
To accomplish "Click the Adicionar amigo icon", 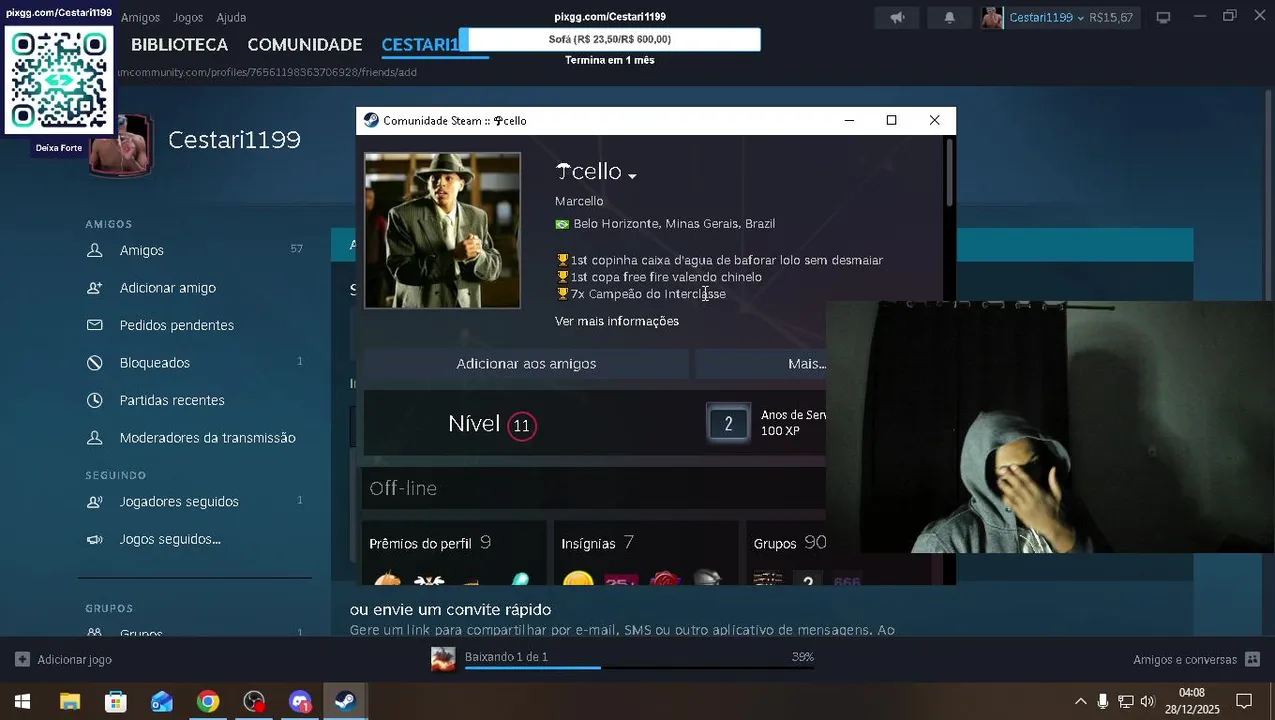I will 95,288.
